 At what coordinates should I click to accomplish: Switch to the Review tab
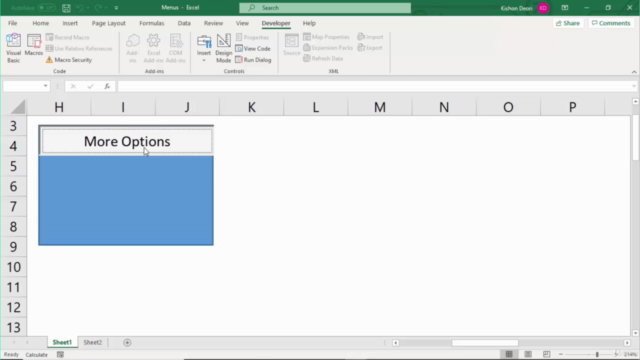pyautogui.click(x=213, y=23)
